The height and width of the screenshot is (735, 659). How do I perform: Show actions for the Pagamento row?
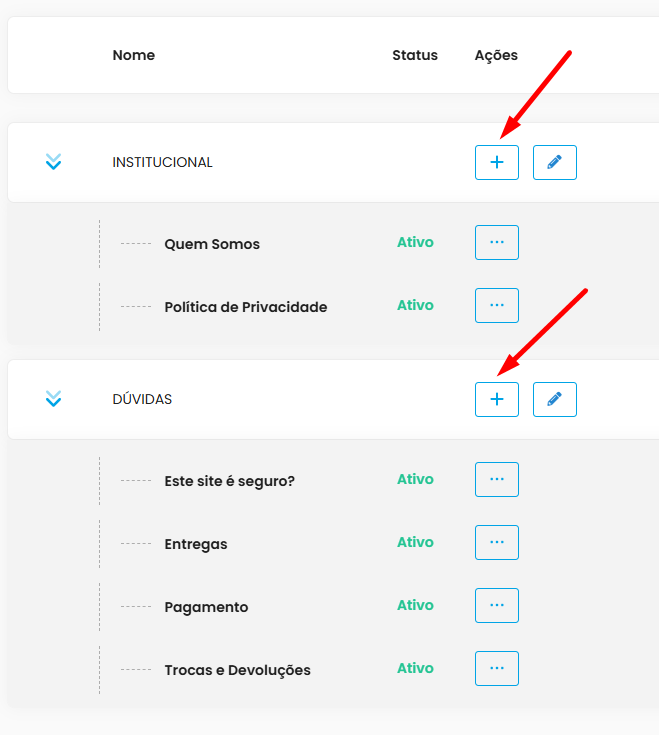click(x=496, y=605)
